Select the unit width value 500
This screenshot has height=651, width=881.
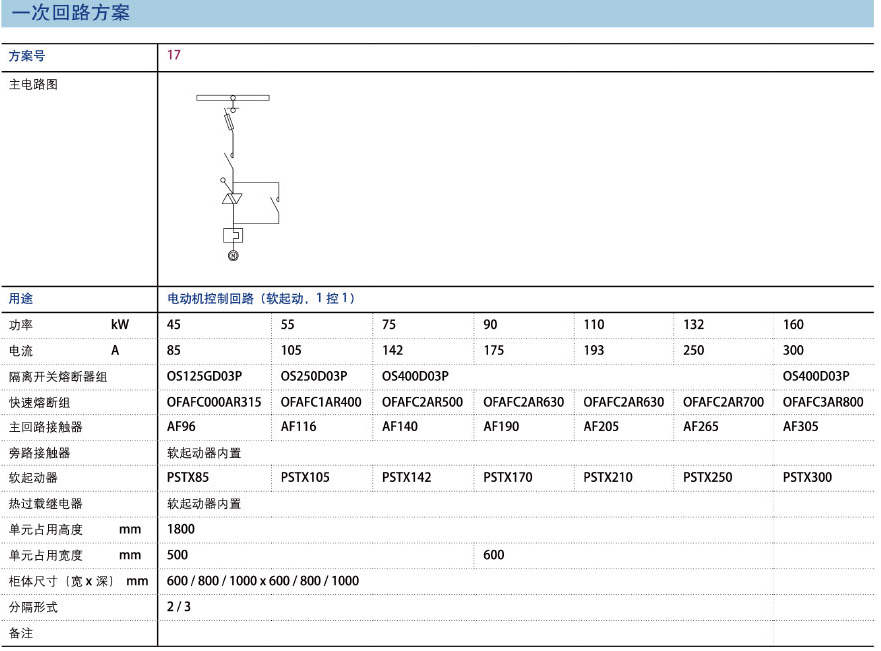point(178,555)
